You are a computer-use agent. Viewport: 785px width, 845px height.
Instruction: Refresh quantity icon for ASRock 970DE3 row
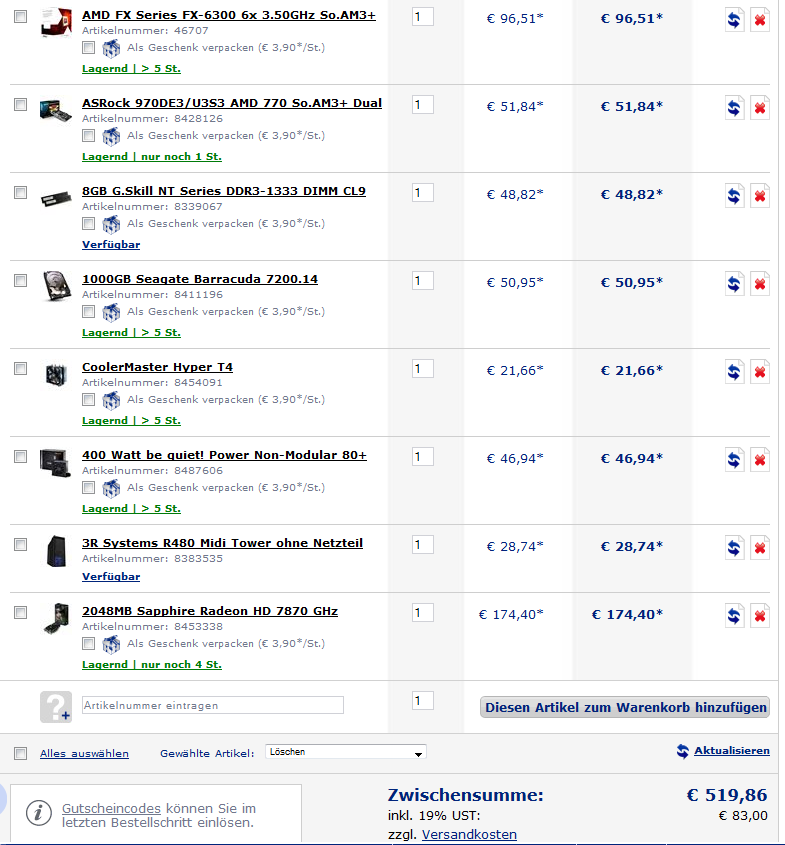(x=734, y=108)
